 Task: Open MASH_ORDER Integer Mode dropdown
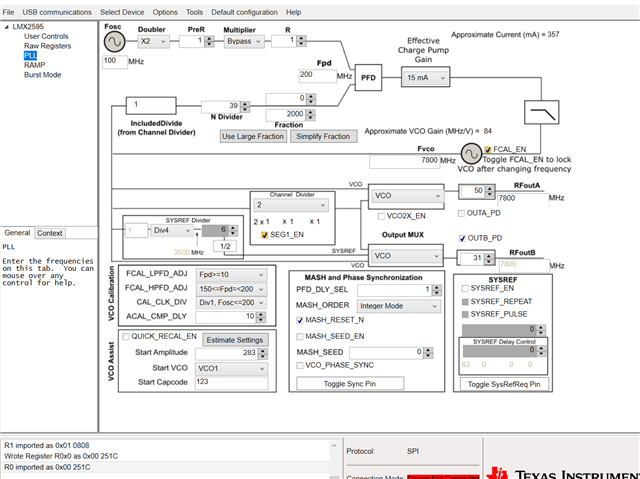399,306
